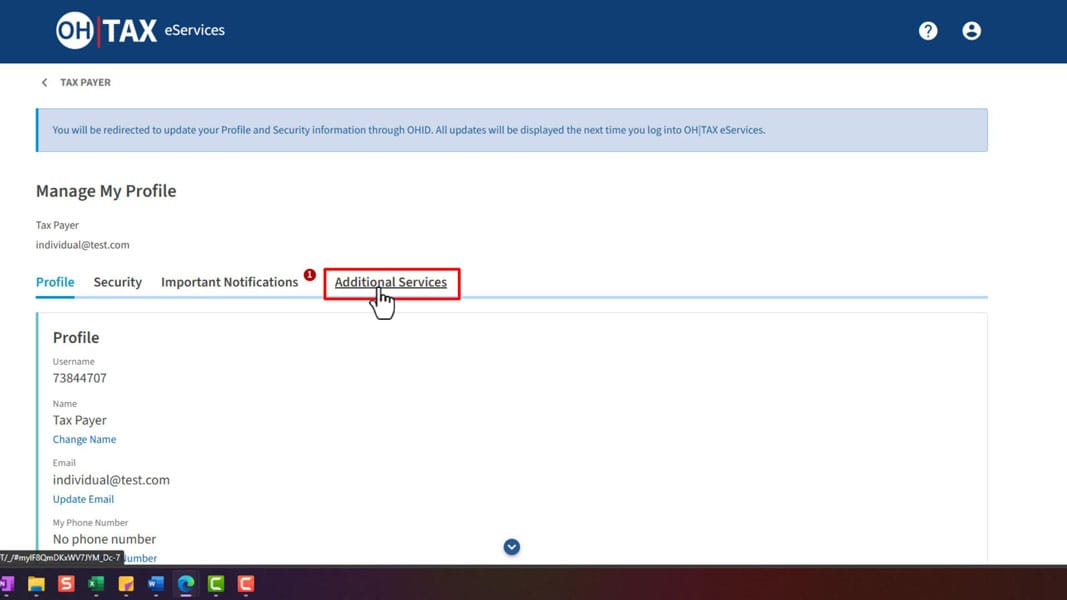Click the 'My Phone Number' label
The height and width of the screenshot is (600, 1067).
(x=90, y=522)
